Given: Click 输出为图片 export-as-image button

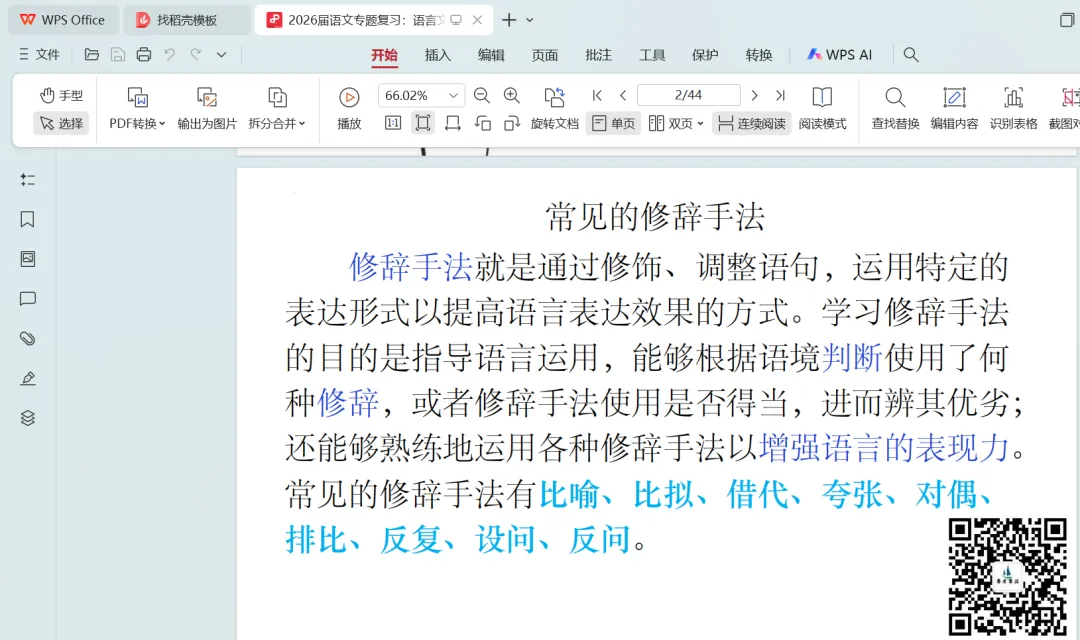Looking at the screenshot, I should tap(207, 108).
